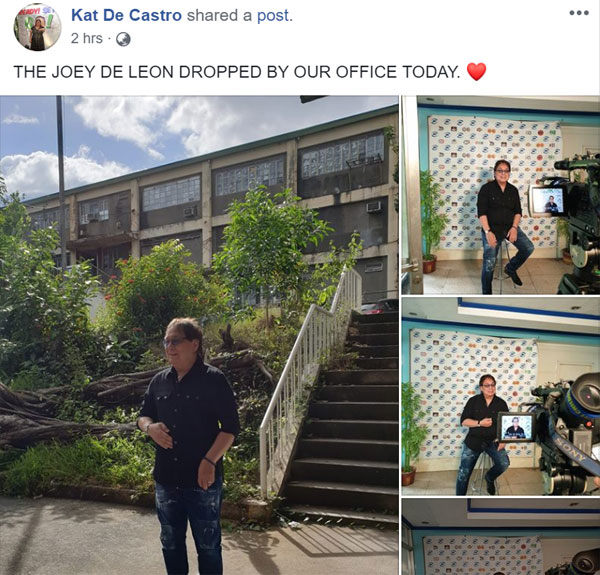This screenshot has width=600, height=575.
Task: Click the man in black shirt outdoors
Action: point(189,446)
